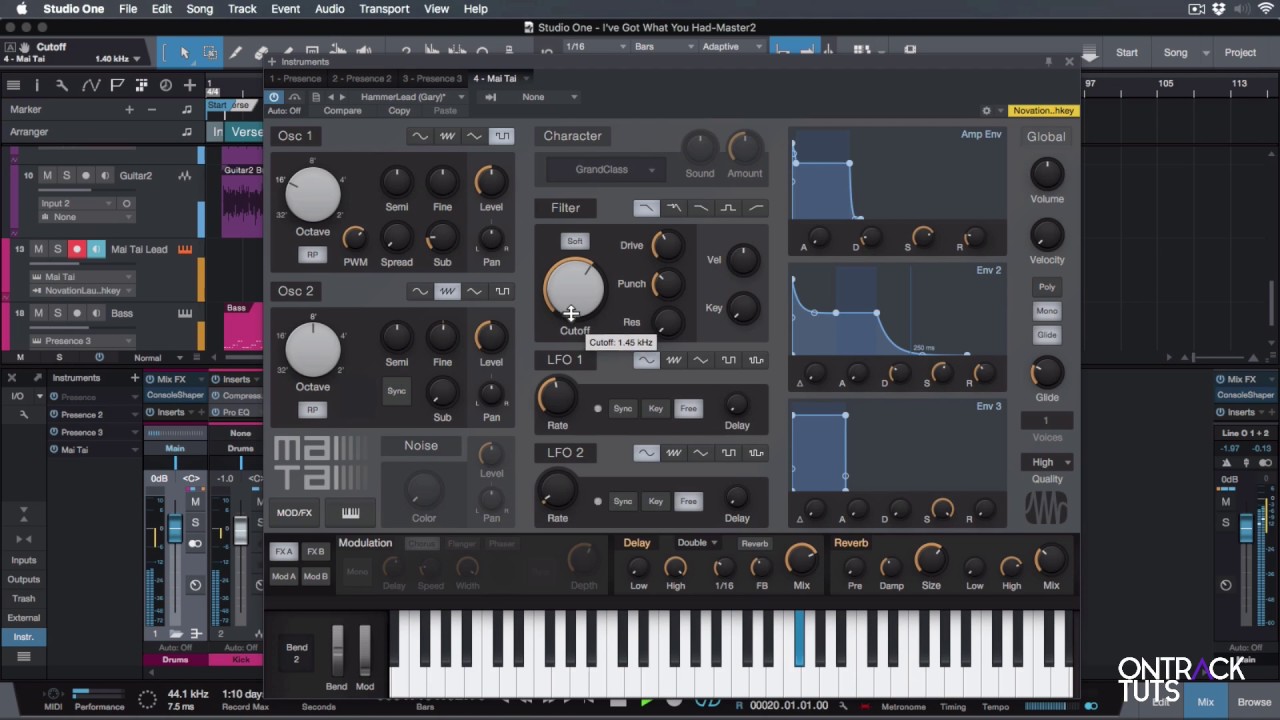The width and height of the screenshot is (1280, 720).
Task: Show automation via the curve icon
Action: pyautogui.click(x=91, y=86)
